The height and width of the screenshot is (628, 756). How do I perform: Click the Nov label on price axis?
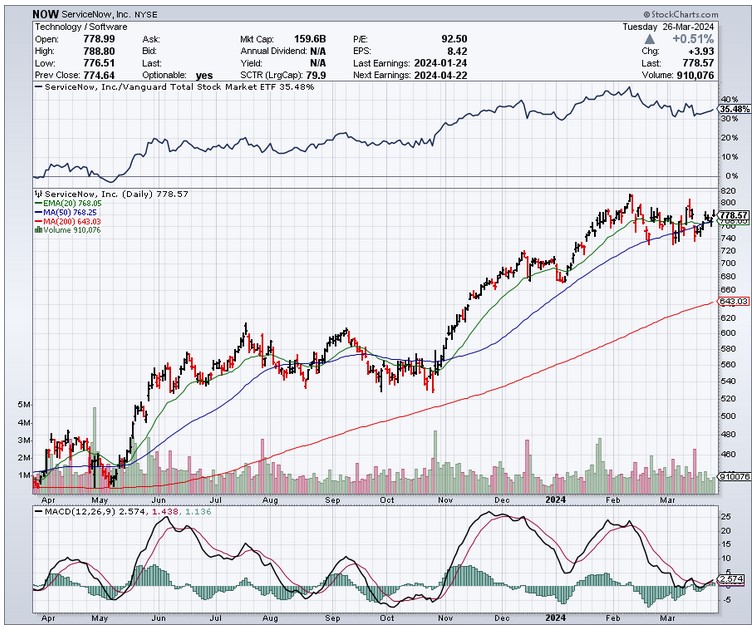click(x=446, y=496)
